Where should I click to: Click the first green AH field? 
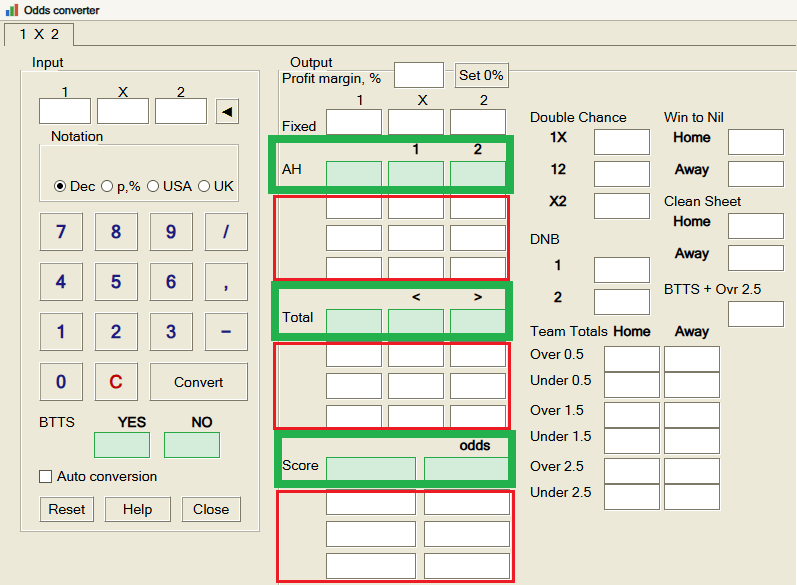tap(354, 174)
